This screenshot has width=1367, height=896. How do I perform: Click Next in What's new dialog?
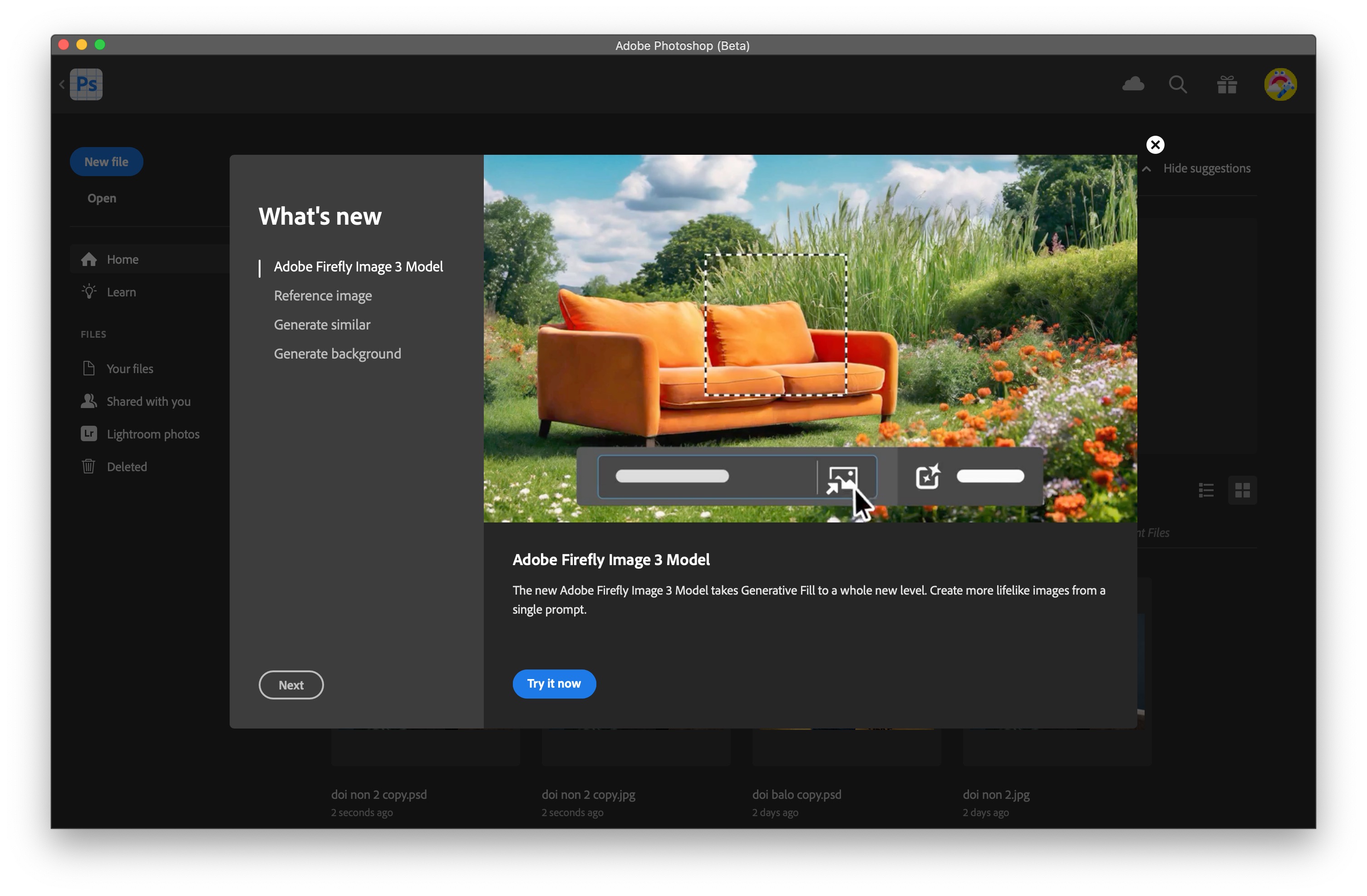click(291, 685)
